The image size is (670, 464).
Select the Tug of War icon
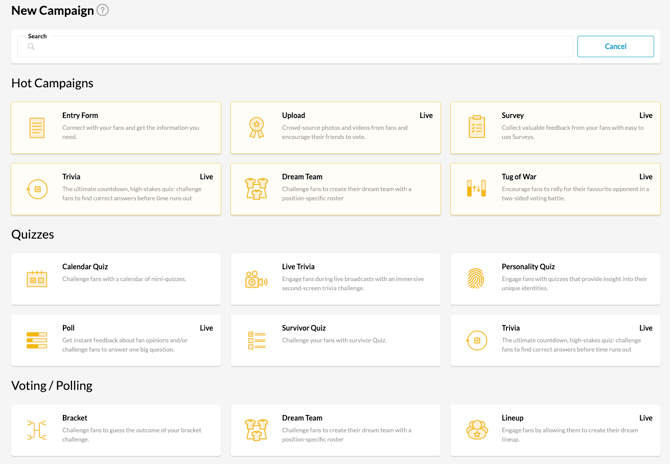[477, 189]
